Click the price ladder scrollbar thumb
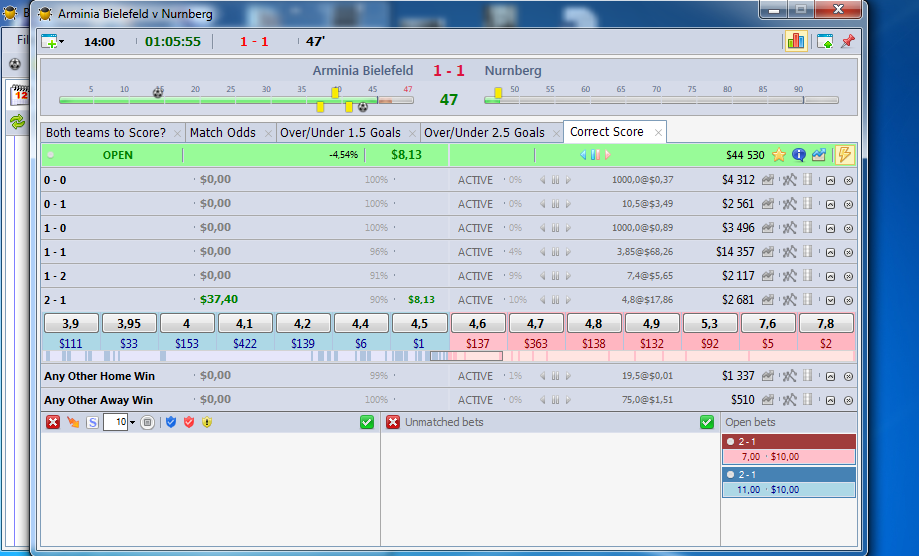This screenshot has height=556, width=919. [x=466, y=356]
